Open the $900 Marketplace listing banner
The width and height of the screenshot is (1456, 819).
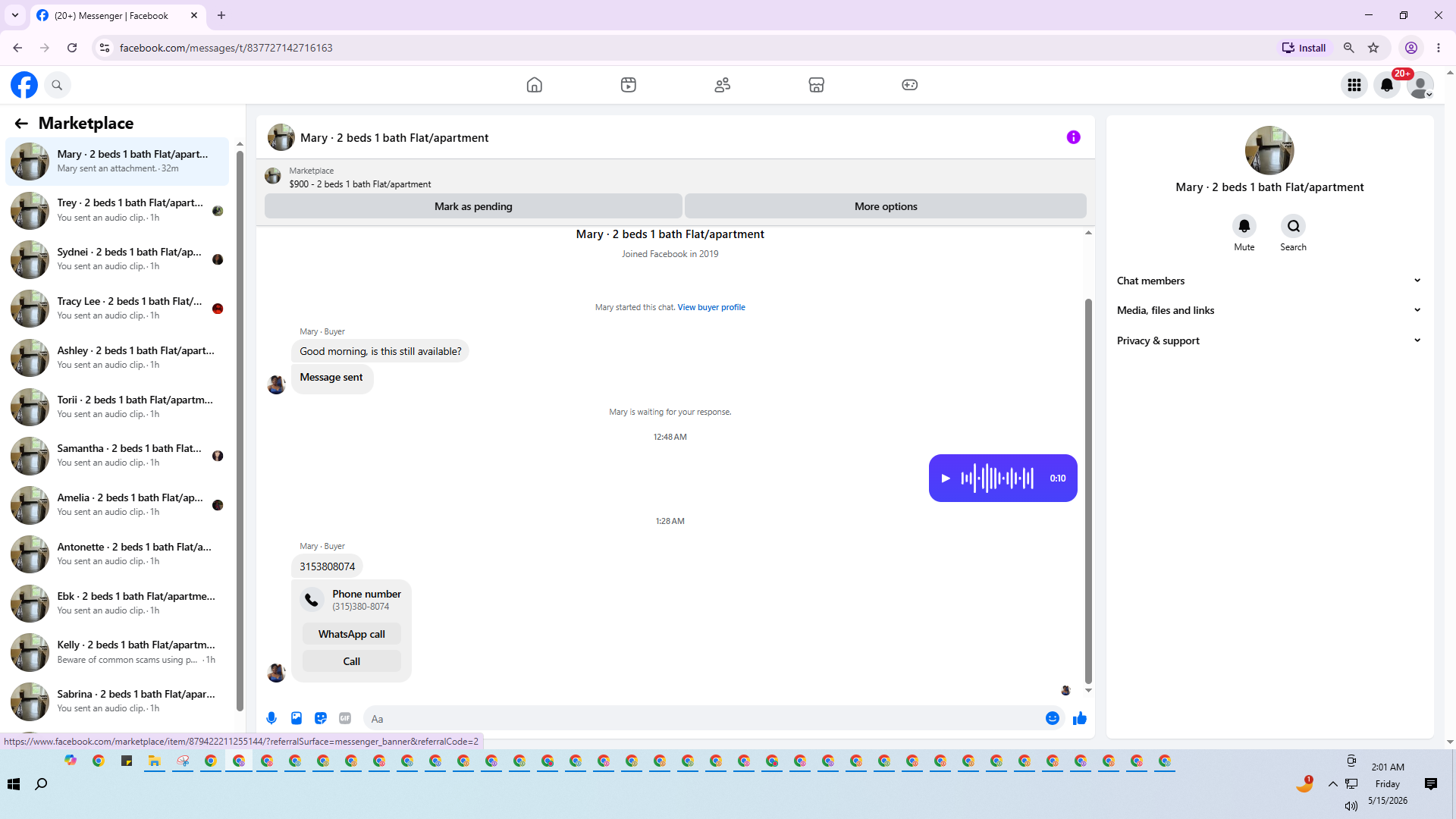(x=675, y=177)
